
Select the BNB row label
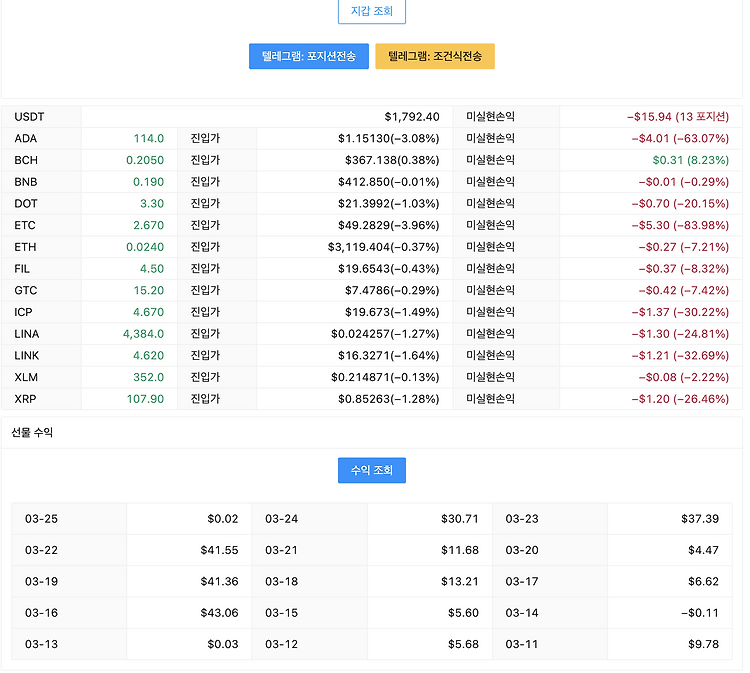(x=26, y=182)
